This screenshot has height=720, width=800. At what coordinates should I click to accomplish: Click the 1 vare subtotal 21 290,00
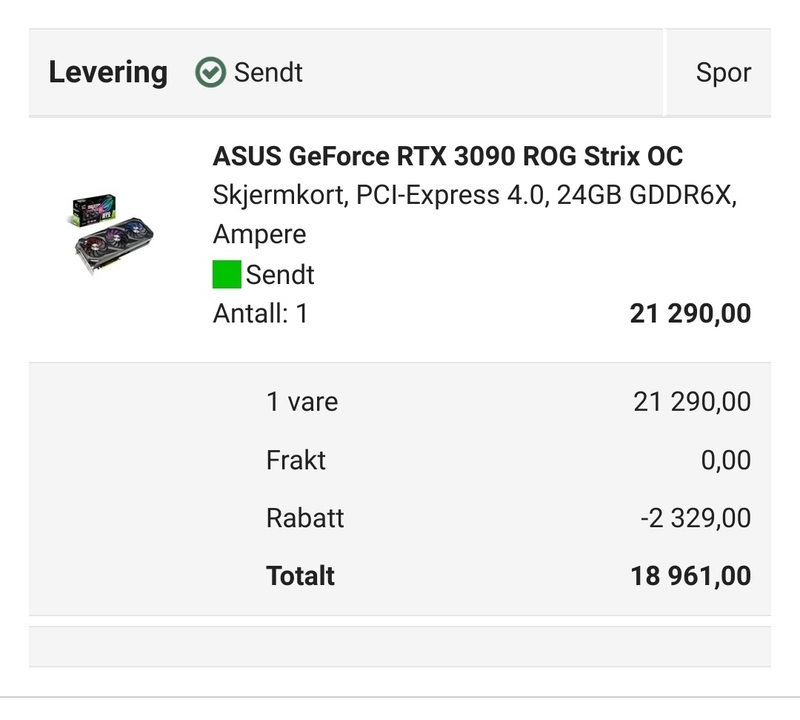tap(692, 402)
